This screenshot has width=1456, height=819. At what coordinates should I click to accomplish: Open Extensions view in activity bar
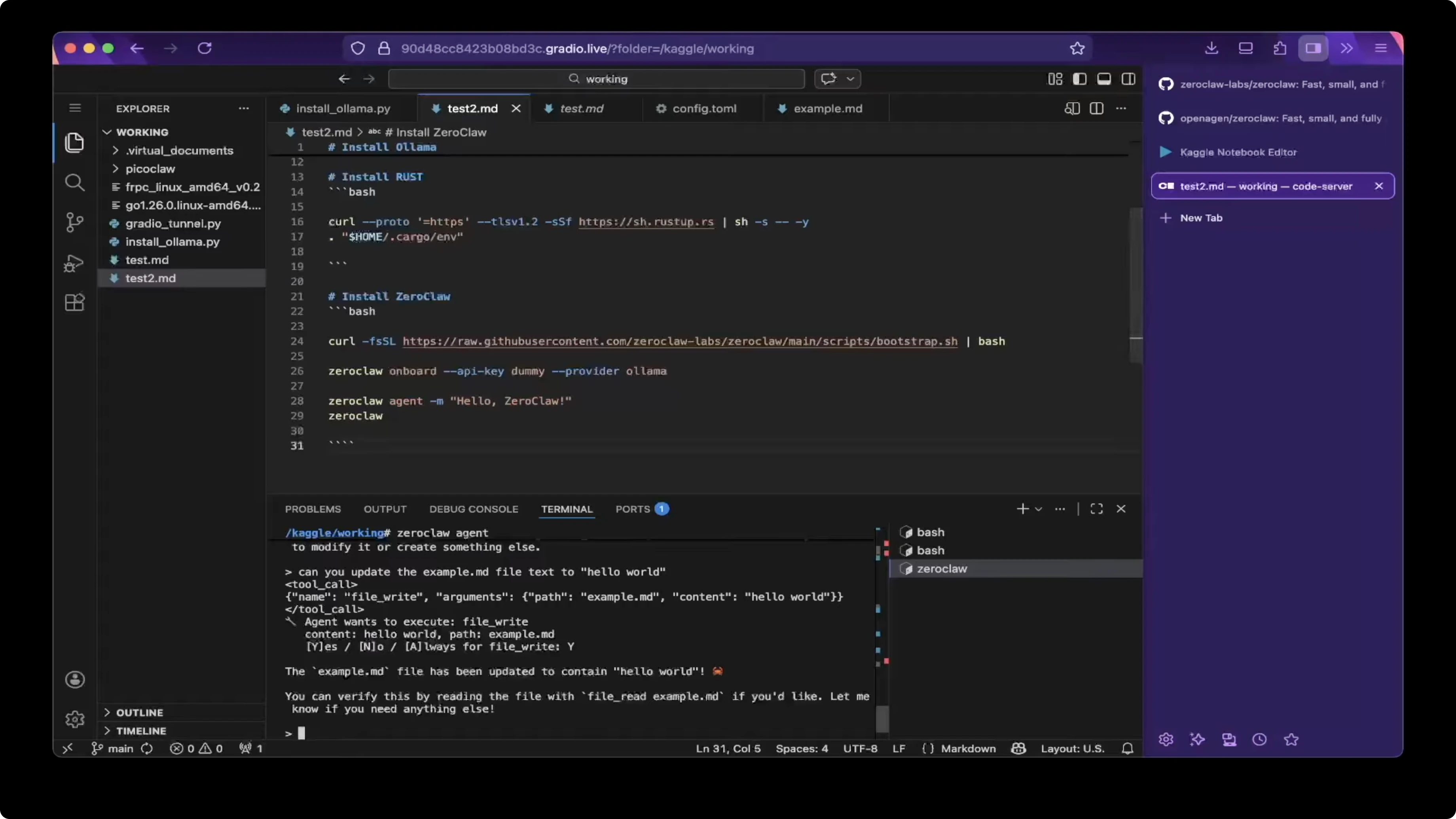click(x=74, y=302)
